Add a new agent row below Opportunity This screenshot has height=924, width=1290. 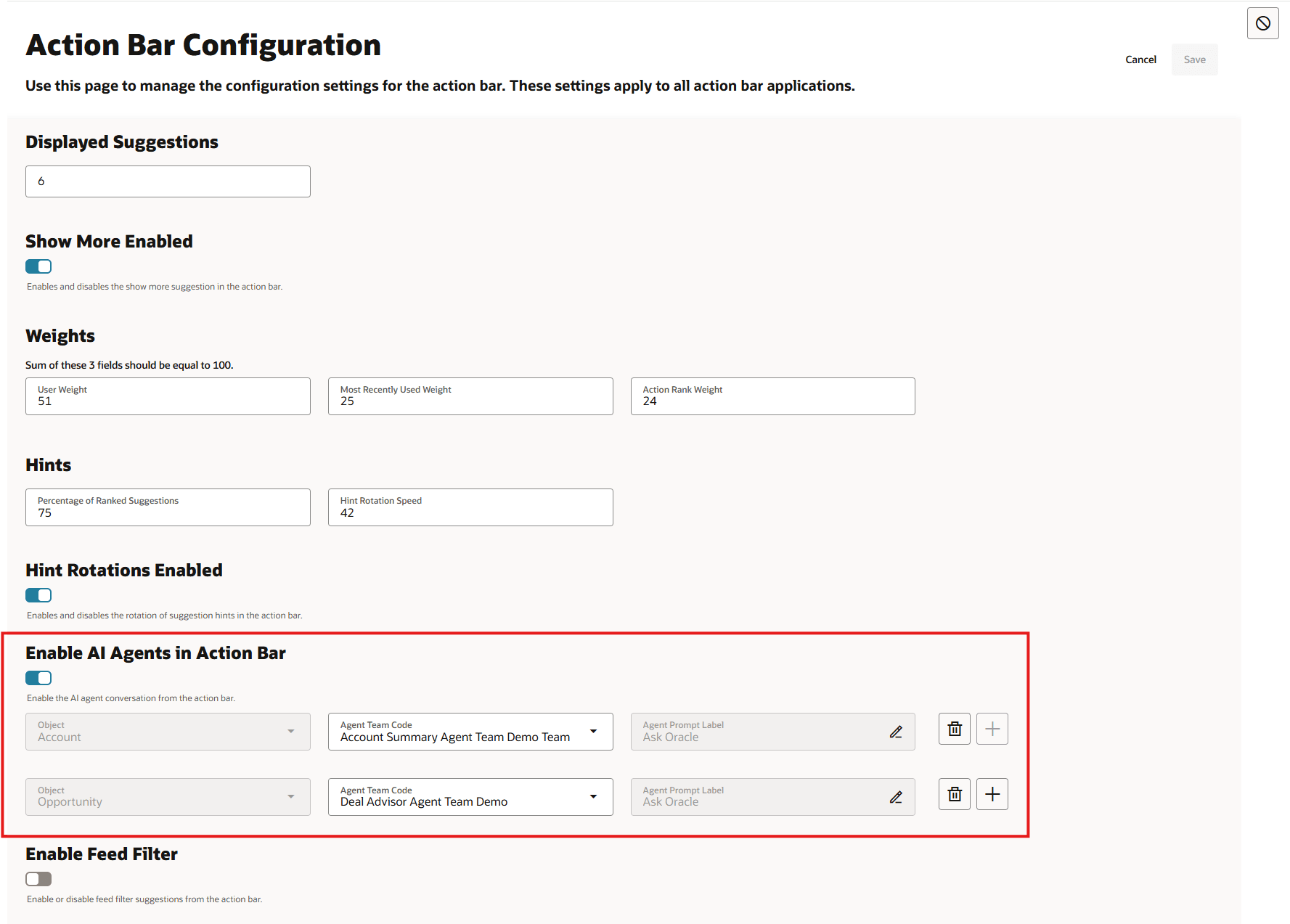point(992,794)
